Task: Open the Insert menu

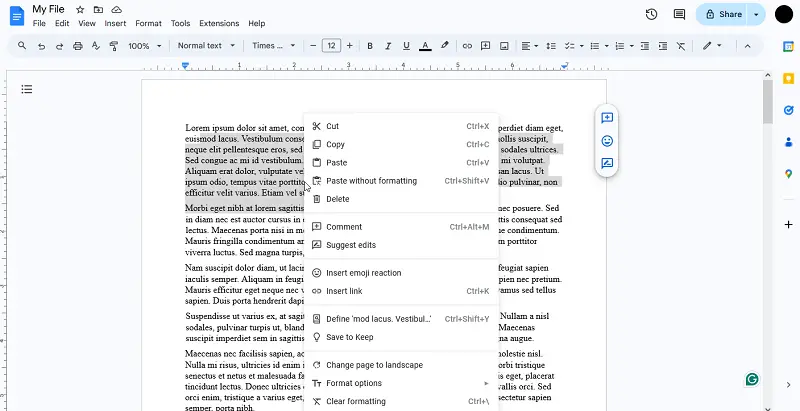Action: tap(115, 23)
